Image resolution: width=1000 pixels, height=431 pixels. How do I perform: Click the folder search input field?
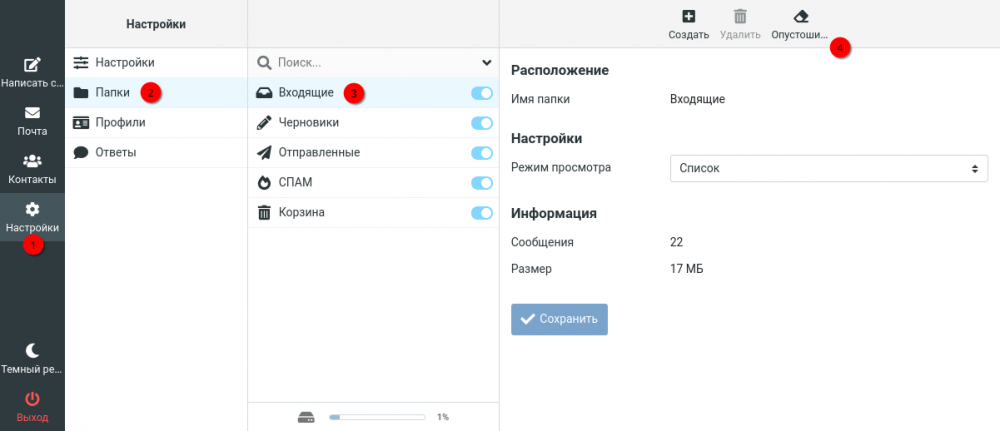click(370, 63)
